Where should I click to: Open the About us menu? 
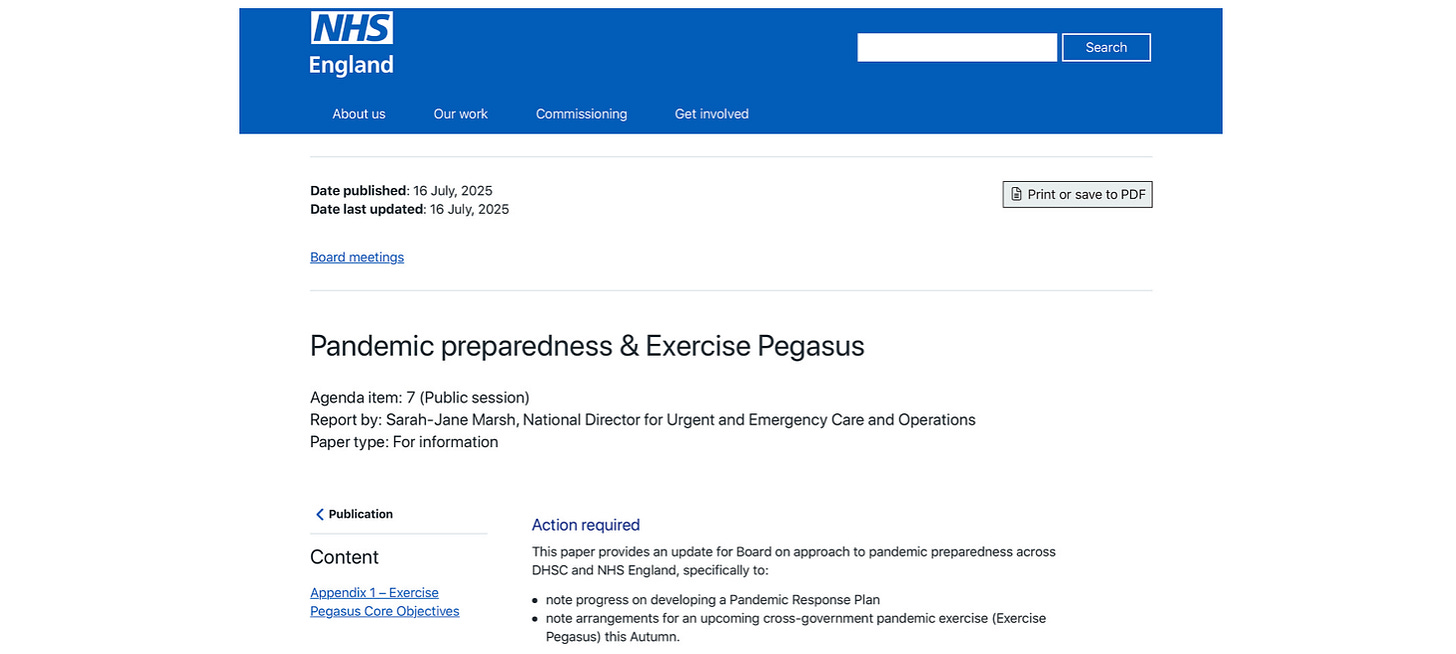pyautogui.click(x=359, y=114)
